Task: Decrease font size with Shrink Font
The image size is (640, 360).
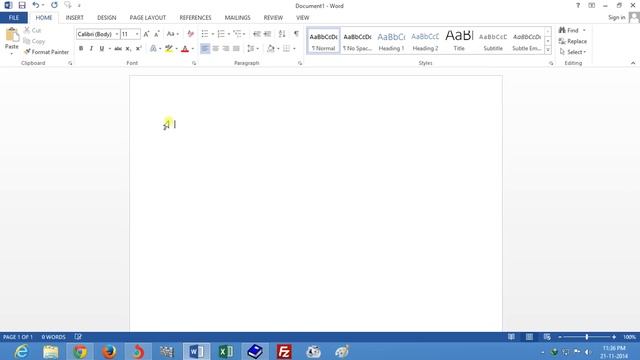Action: [x=157, y=34]
